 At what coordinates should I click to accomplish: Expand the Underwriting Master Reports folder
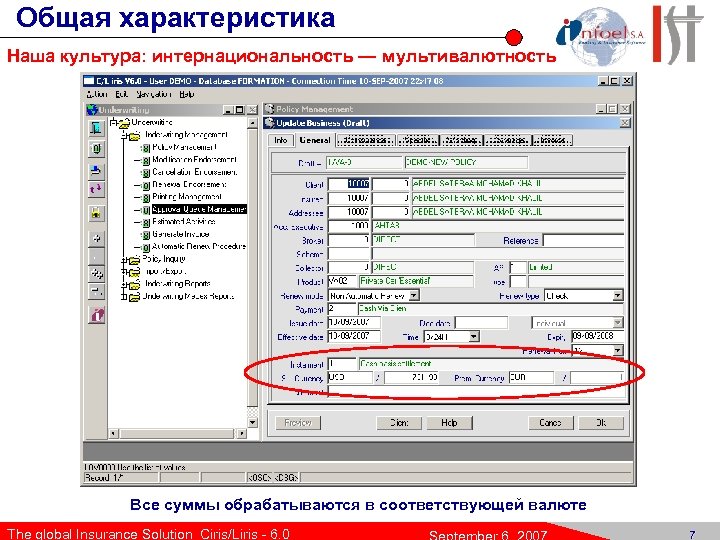[x=124, y=297]
